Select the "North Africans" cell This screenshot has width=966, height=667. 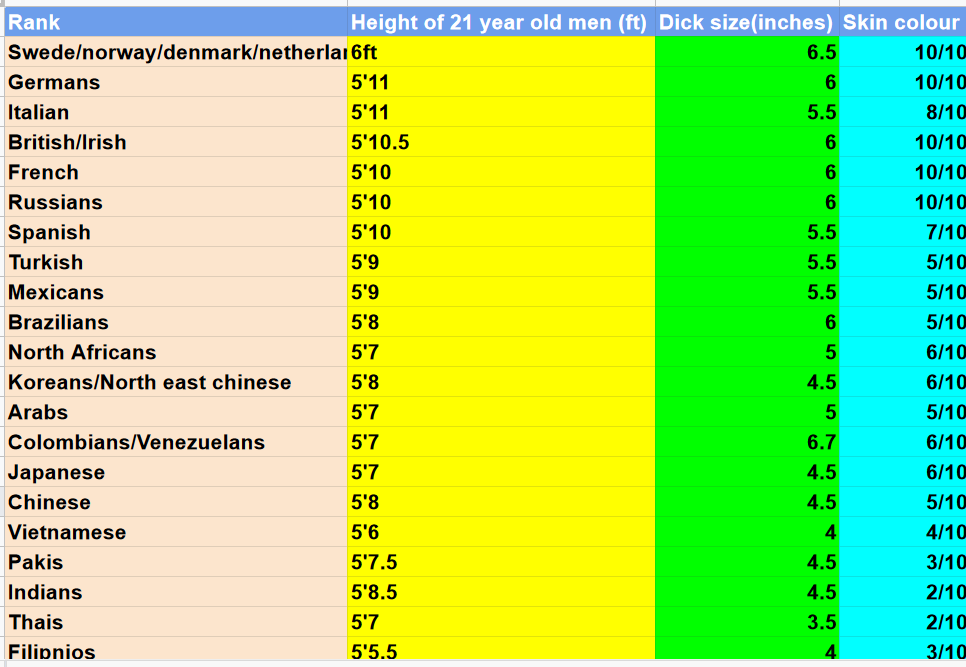[175, 352]
